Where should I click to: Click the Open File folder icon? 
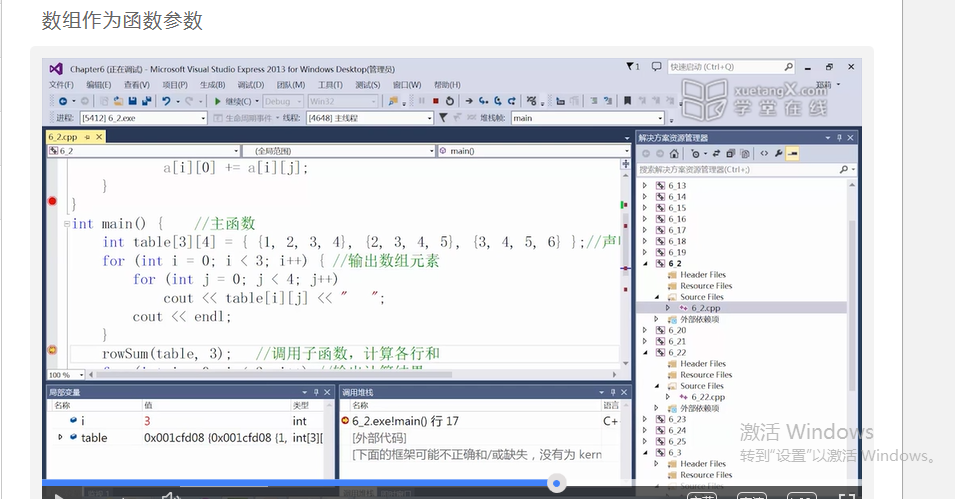(118, 101)
